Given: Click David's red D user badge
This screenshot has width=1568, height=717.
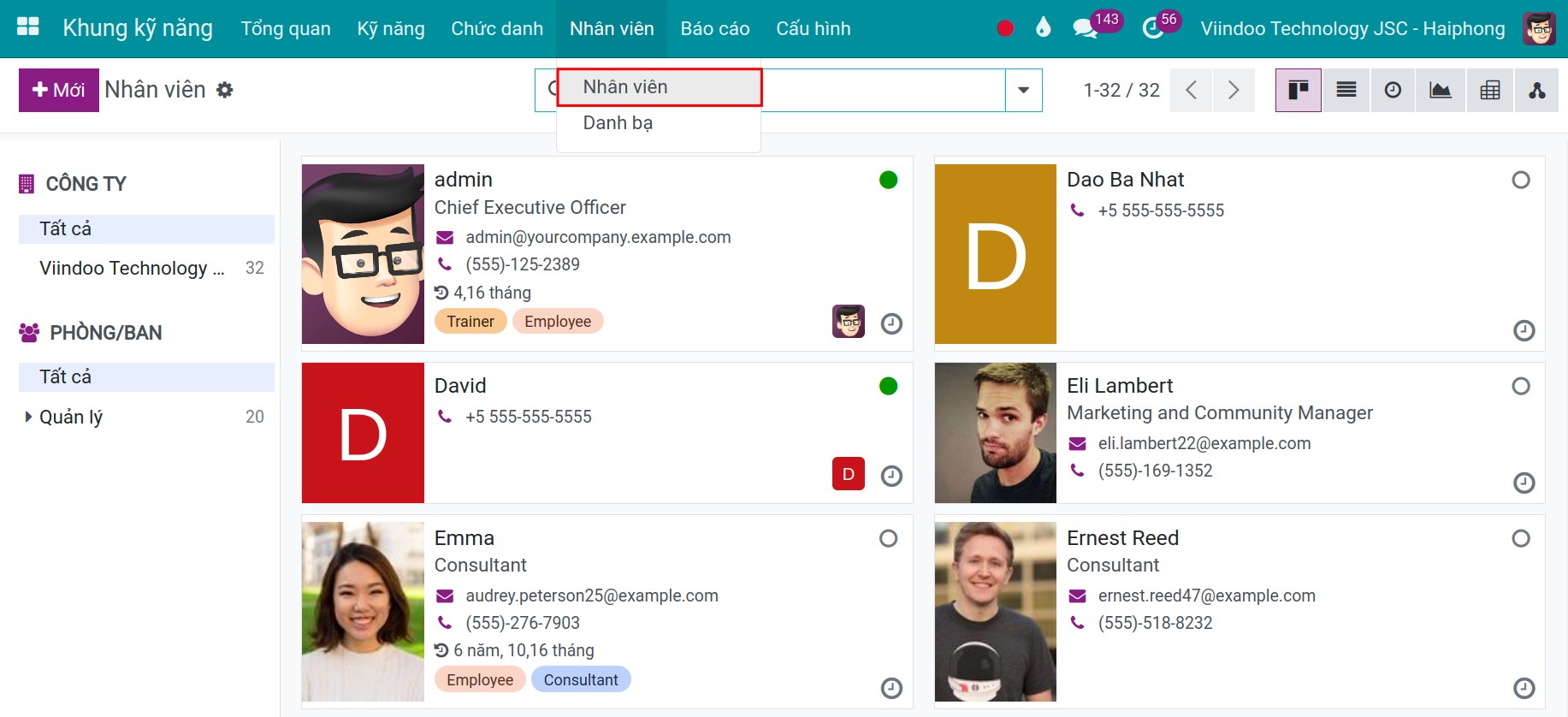Looking at the screenshot, I should click(849, 474).
